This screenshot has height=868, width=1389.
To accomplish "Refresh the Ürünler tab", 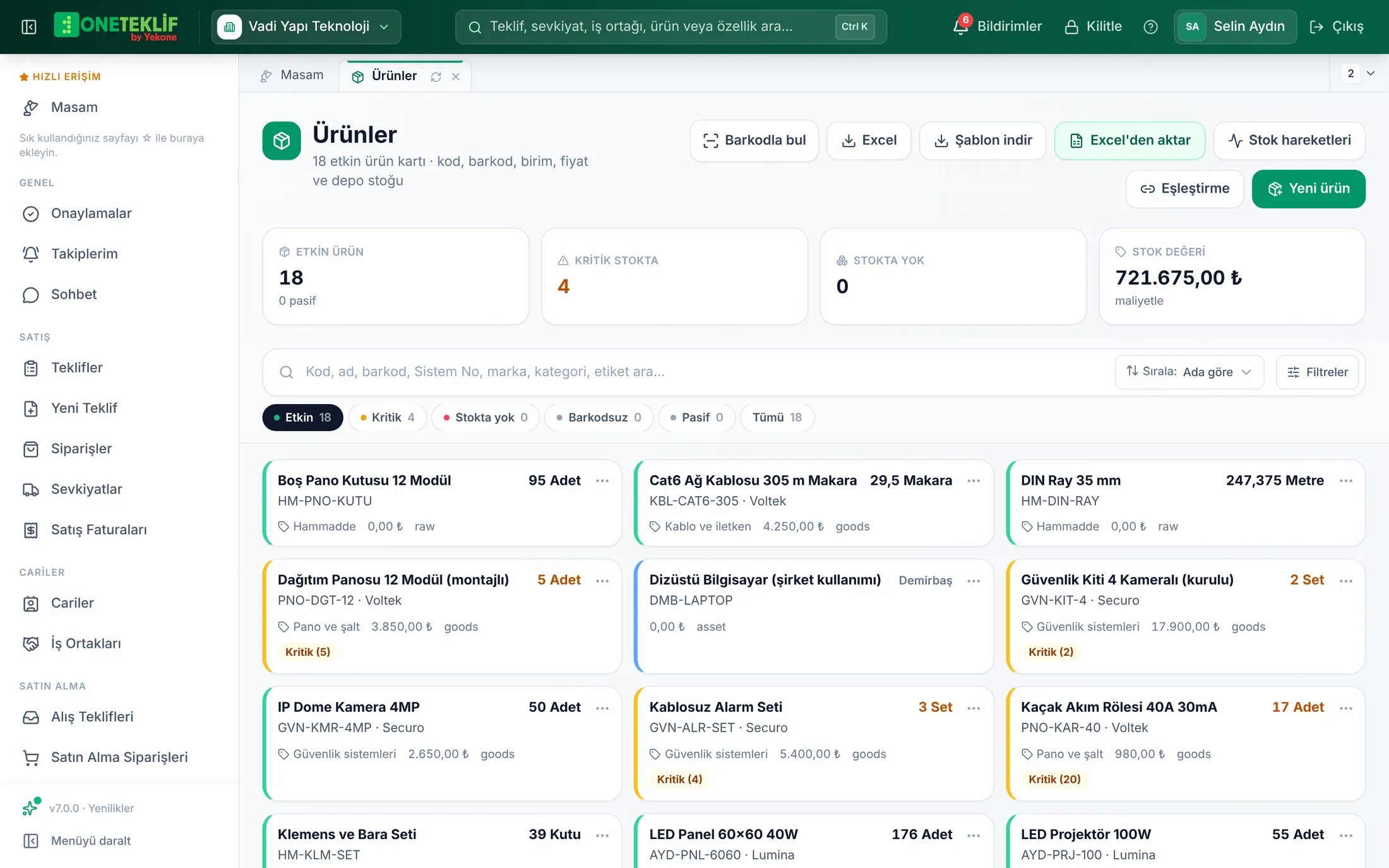I will coord(436,76).
